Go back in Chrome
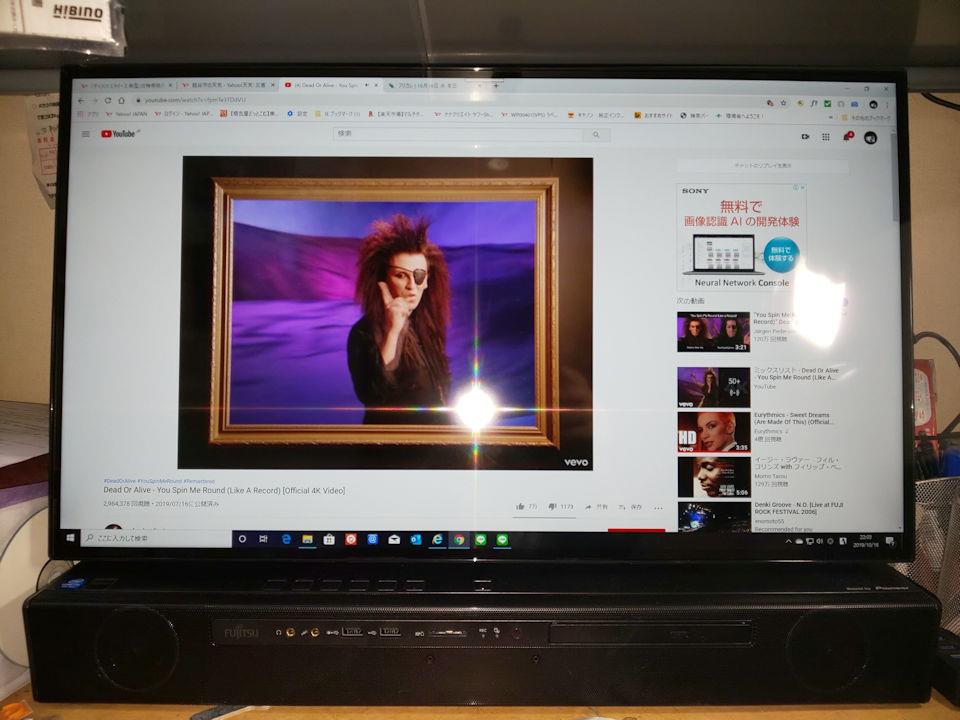960x720 pixels. tap(81, 100)
